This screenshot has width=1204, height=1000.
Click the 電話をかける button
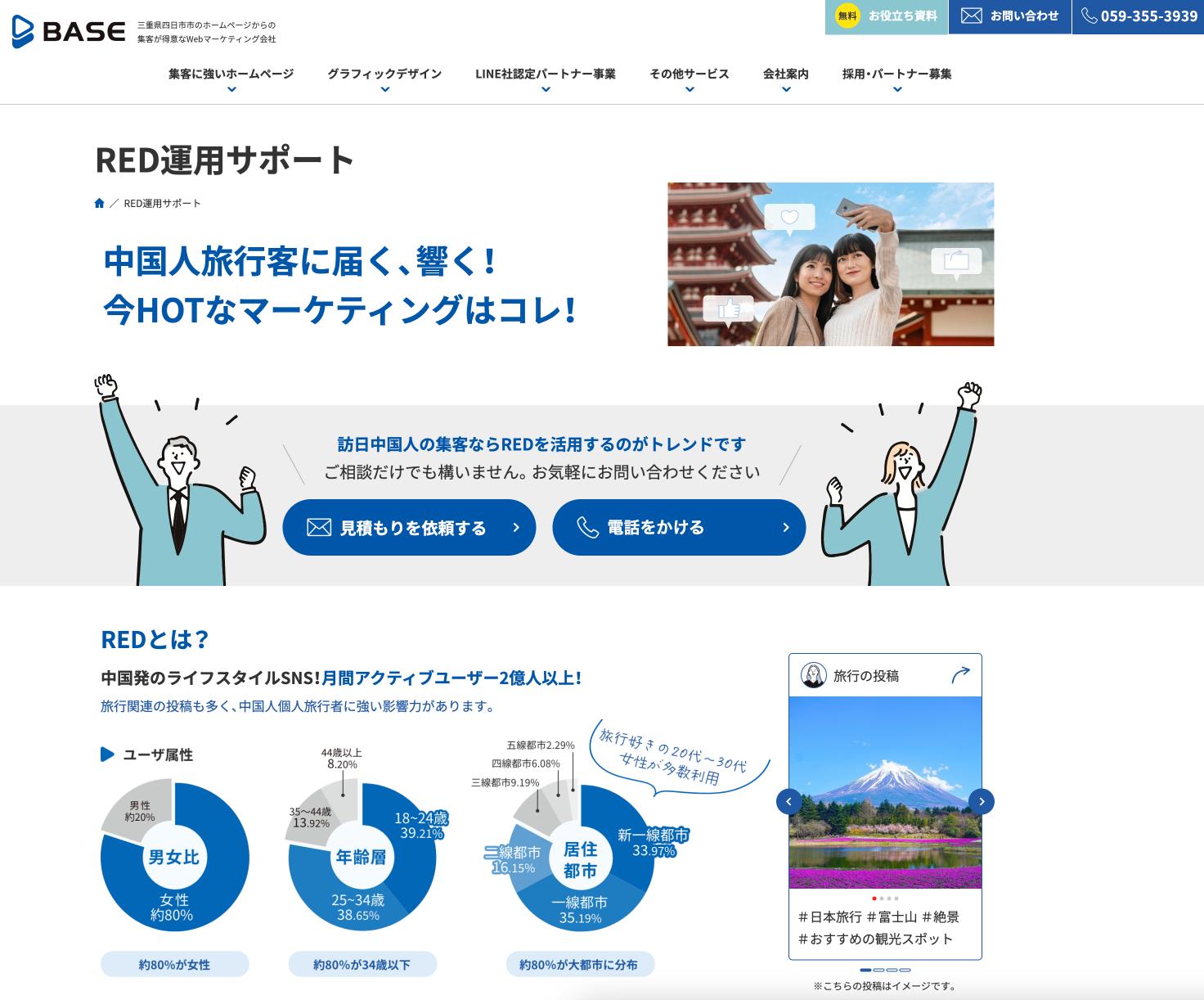679,527
